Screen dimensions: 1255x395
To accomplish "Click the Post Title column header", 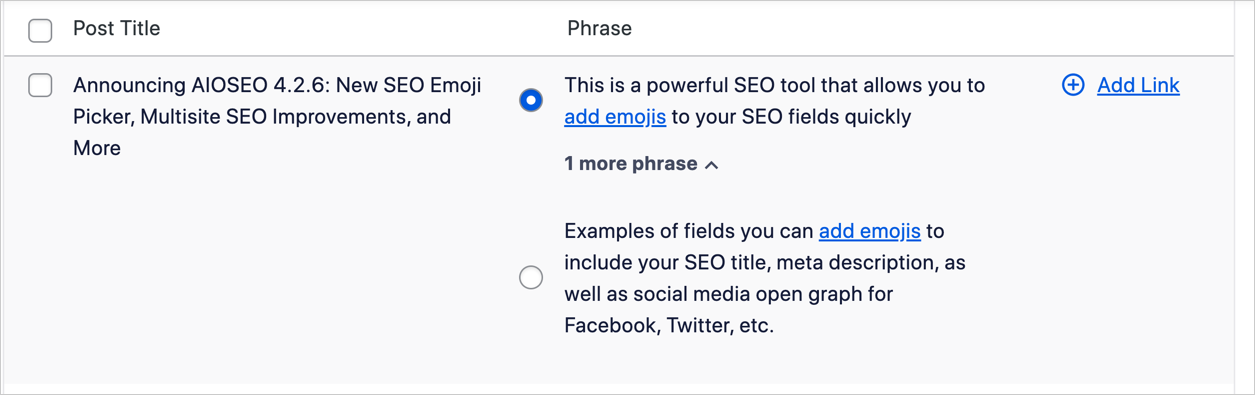I will coord(116,29).
